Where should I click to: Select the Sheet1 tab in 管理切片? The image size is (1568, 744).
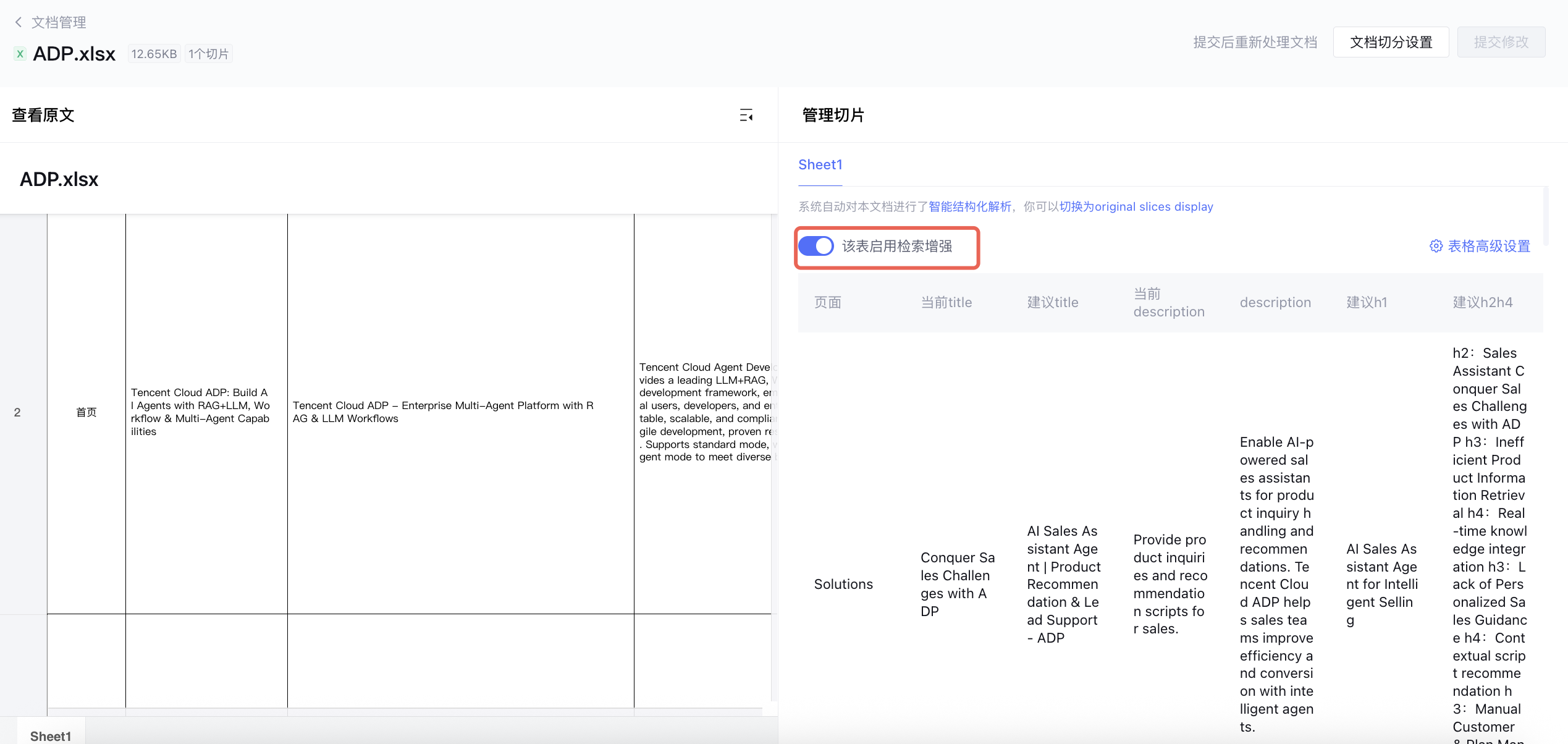[820, 164]
